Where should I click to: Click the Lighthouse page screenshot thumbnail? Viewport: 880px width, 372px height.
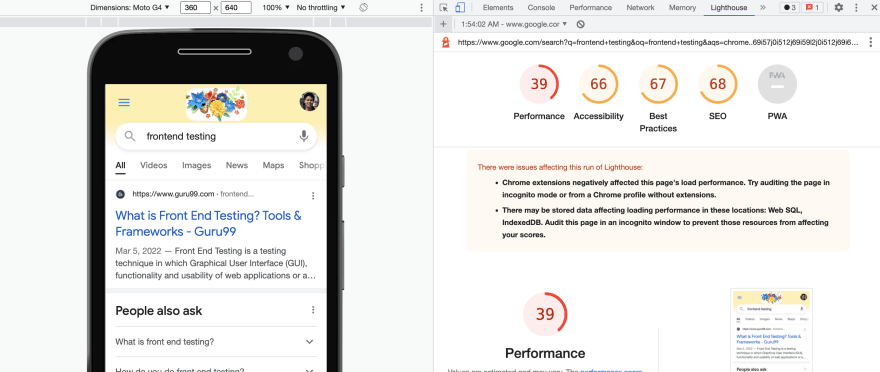tap(771, 330)
